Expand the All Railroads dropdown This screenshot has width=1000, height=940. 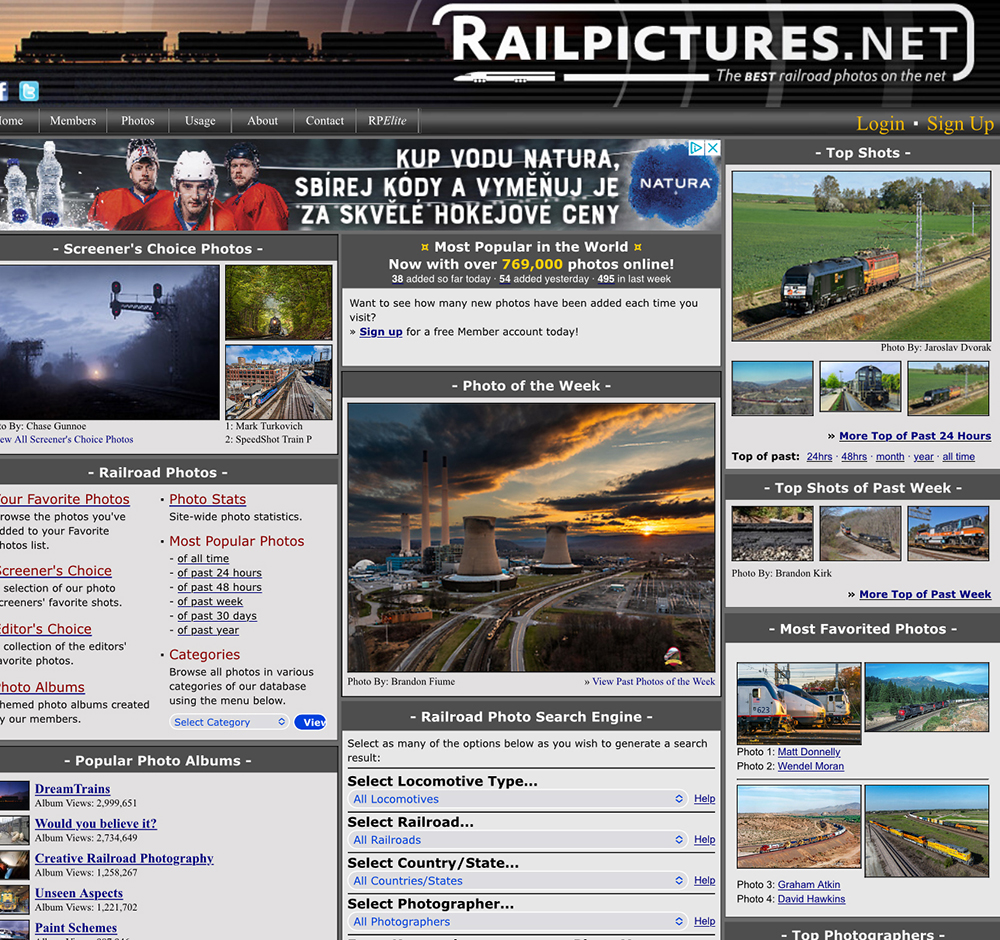(x=517, y=840)
